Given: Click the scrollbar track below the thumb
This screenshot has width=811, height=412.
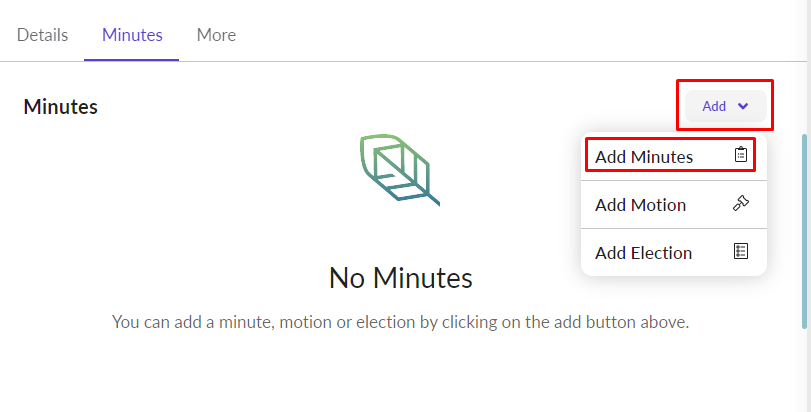Looking at the screenshot, I should pos(805,370).
